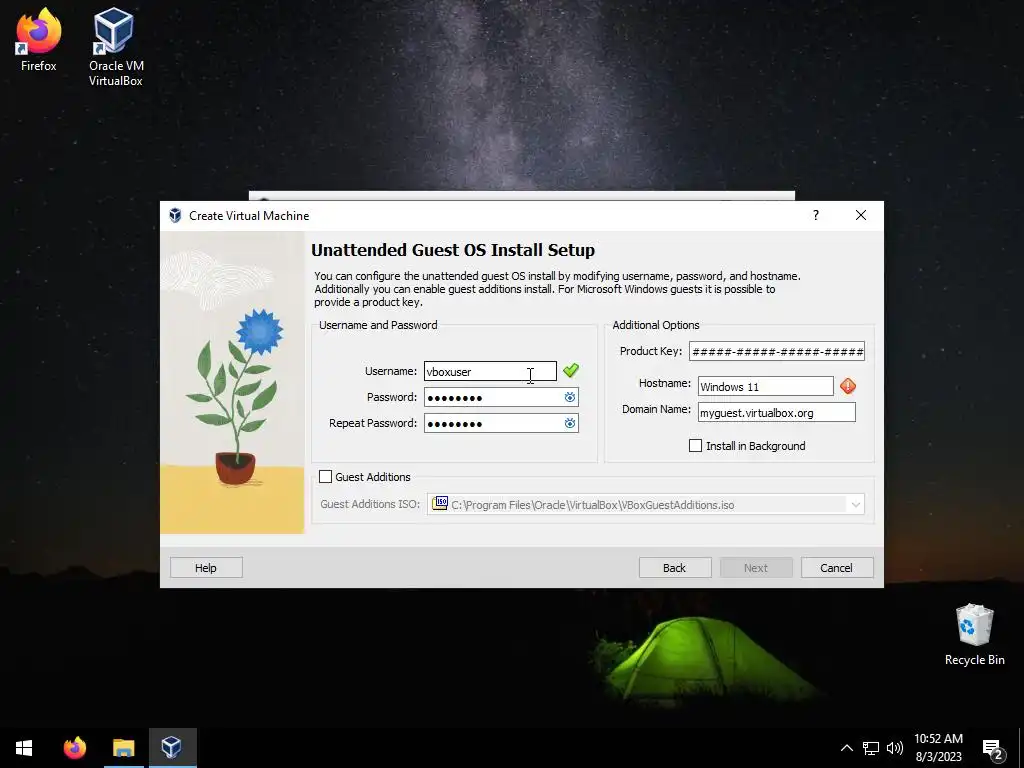Click the ISO file icon in Guest Additions ISO
The image size is (1024, 768).
[440, 504]
